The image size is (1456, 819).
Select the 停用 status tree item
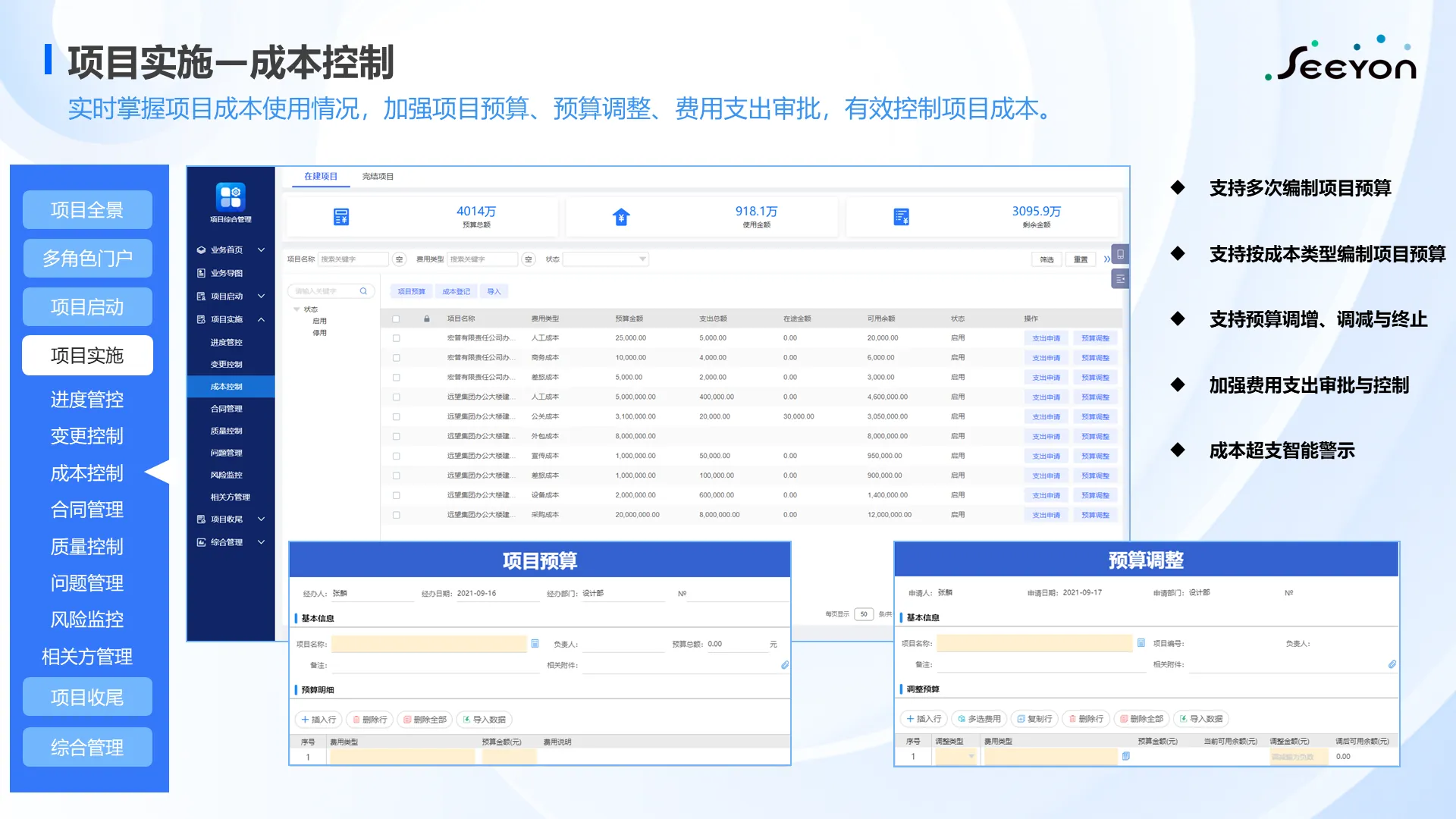click(x=319, y=333)
